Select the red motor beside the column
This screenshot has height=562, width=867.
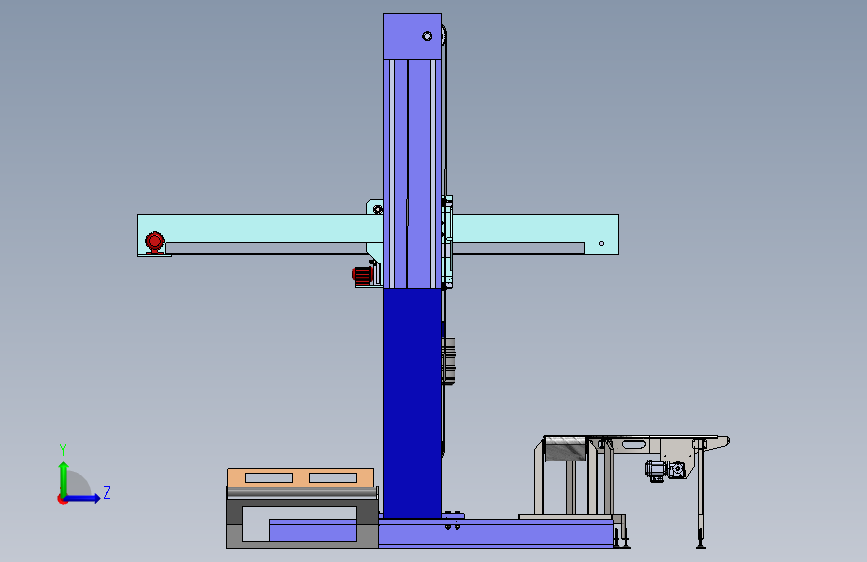pyautogui.click(x=363, y=275)
